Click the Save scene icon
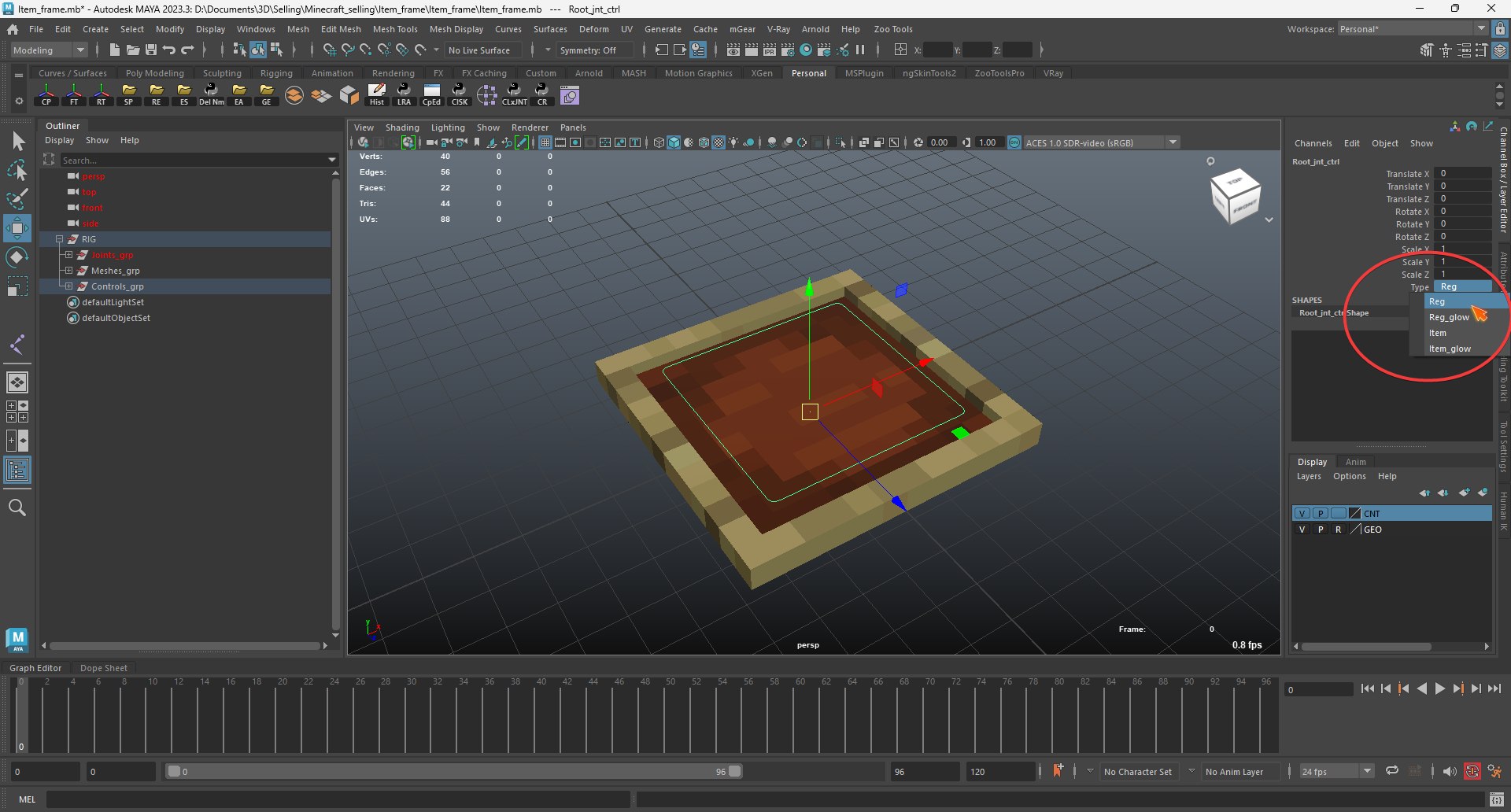The image size is (1511, 812). (x=151, y=50)
